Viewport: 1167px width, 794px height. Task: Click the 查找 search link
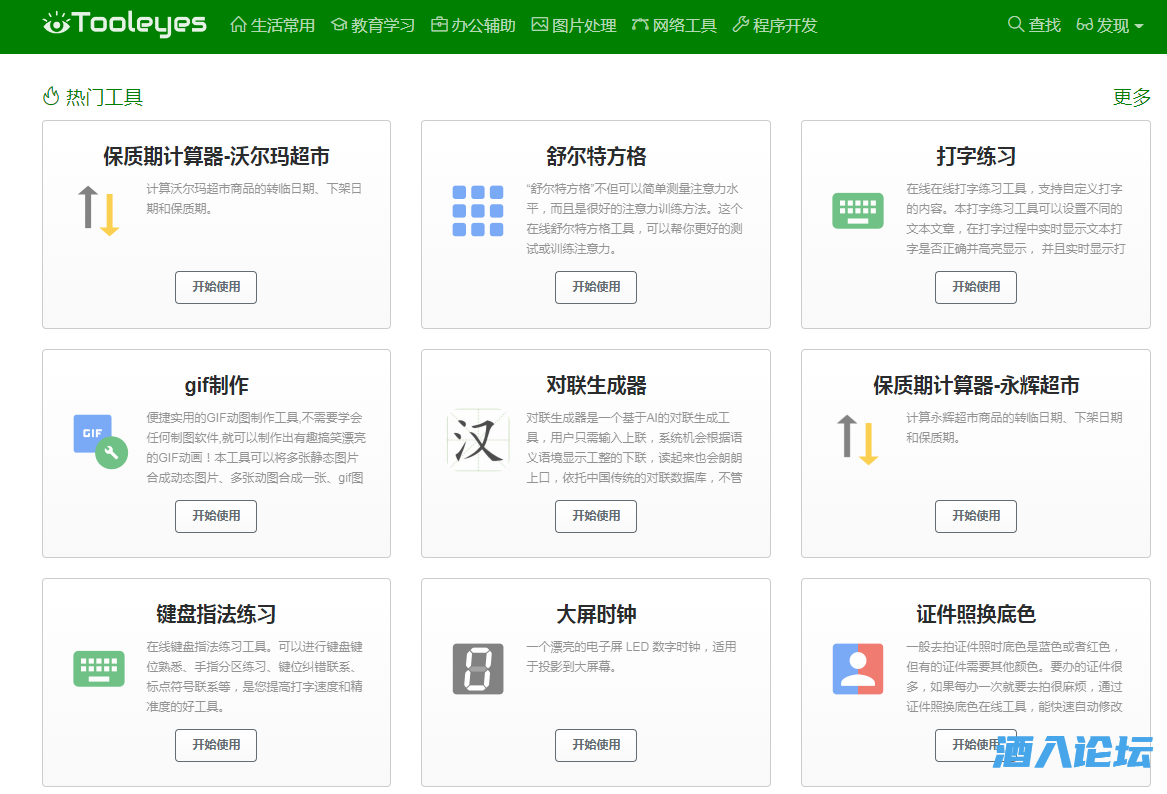(x=1034, y=25)
